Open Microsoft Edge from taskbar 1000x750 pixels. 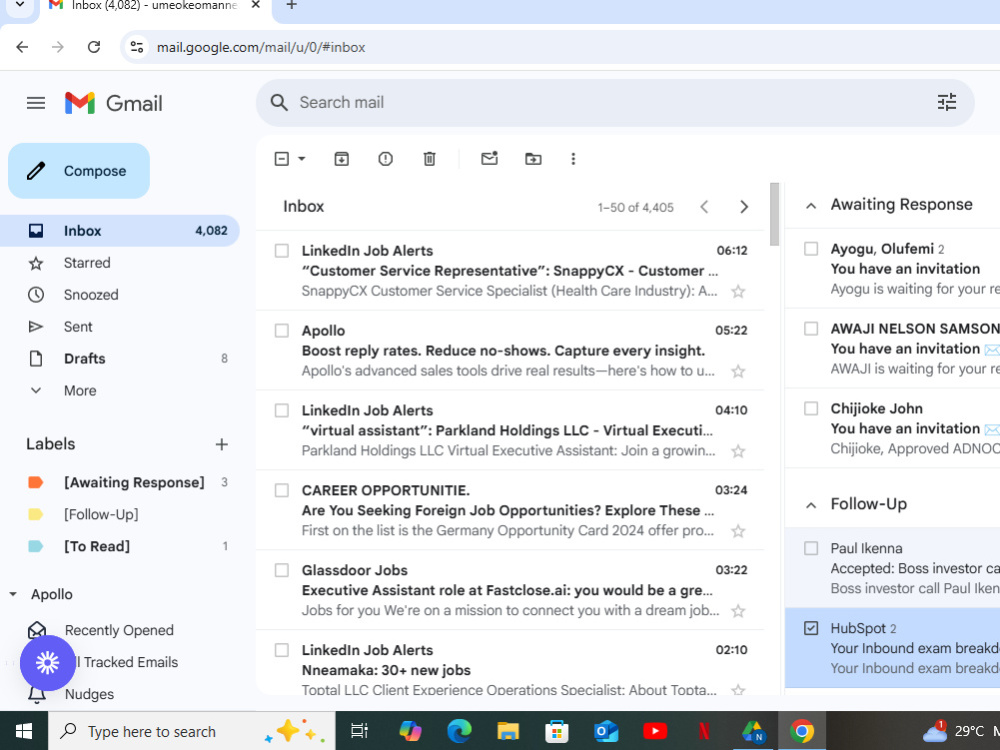(x=459, y=731)
